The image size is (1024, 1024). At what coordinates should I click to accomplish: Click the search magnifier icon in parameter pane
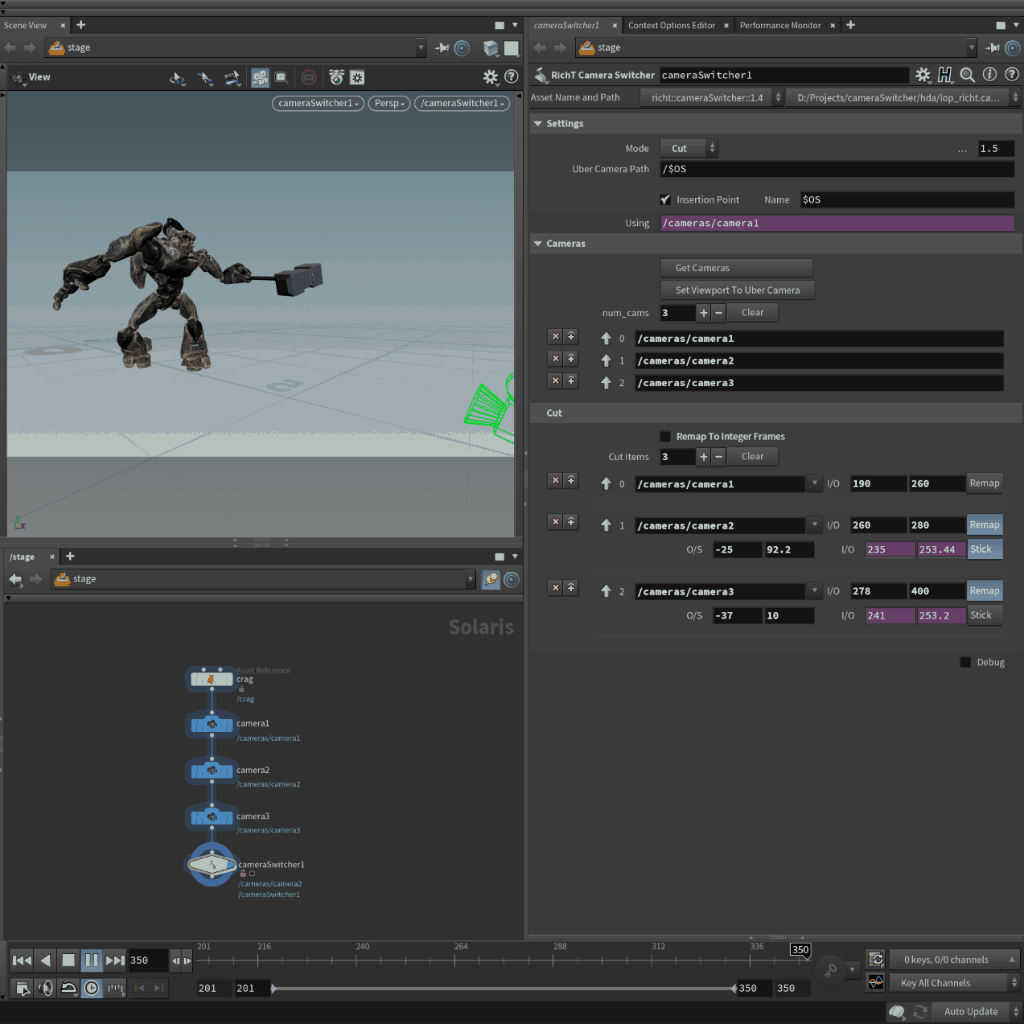967,75
